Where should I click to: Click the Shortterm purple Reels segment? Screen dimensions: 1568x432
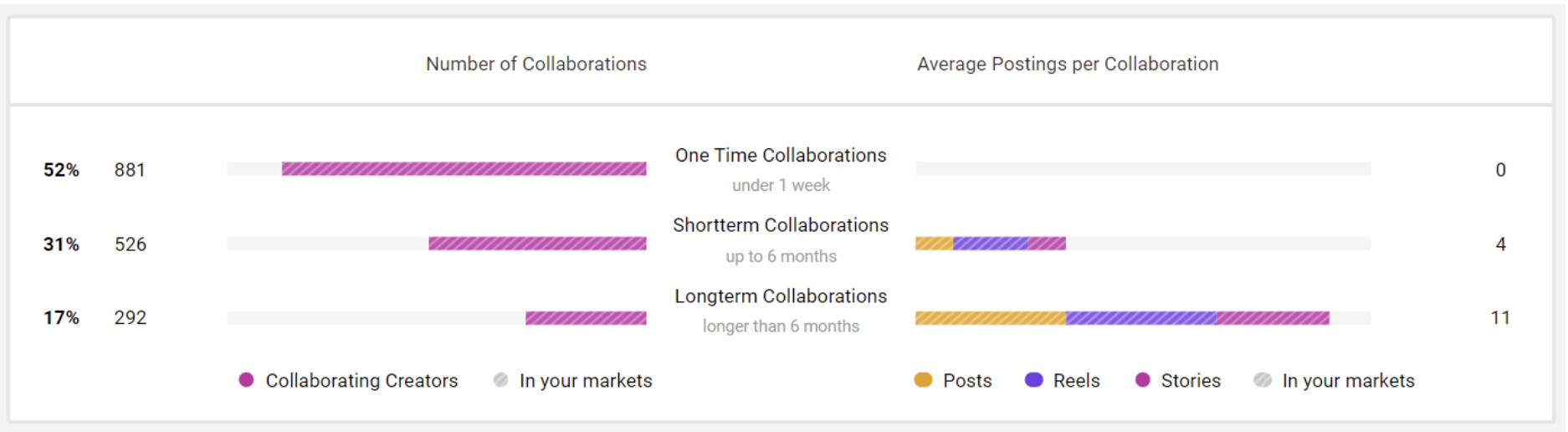coord(991,244)
